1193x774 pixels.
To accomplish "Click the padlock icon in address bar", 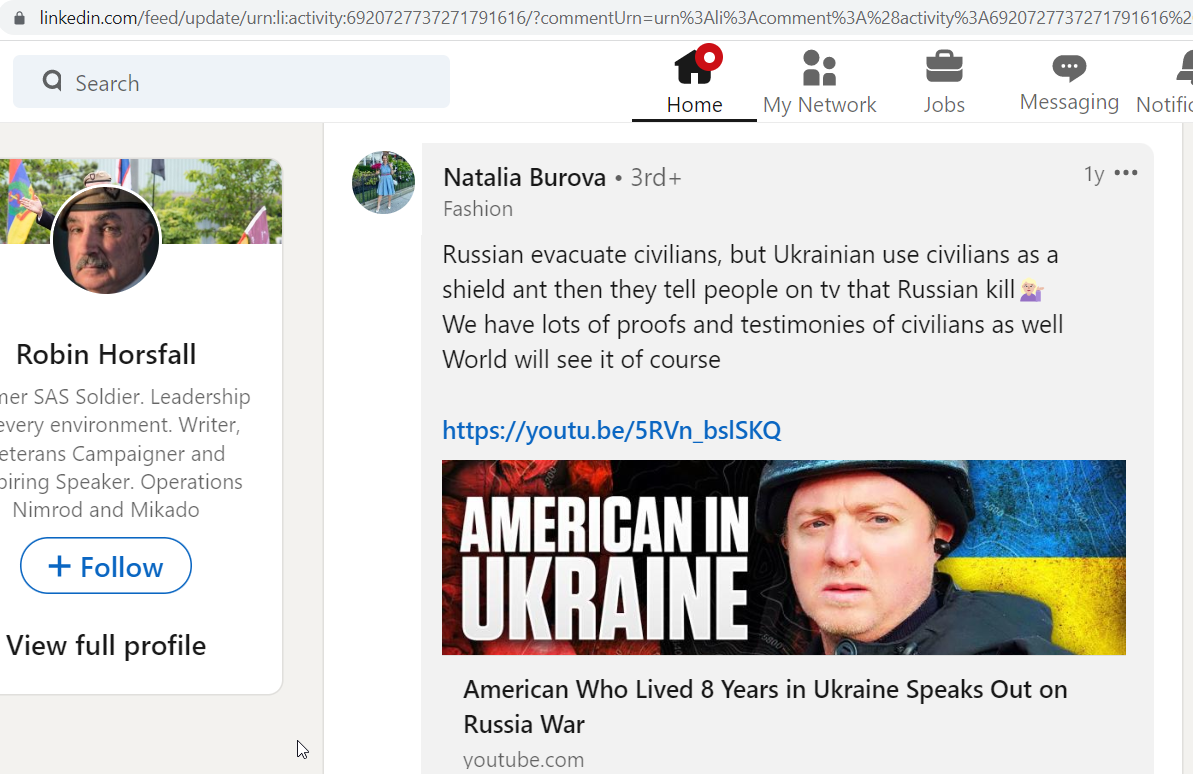I will (19, 18).
